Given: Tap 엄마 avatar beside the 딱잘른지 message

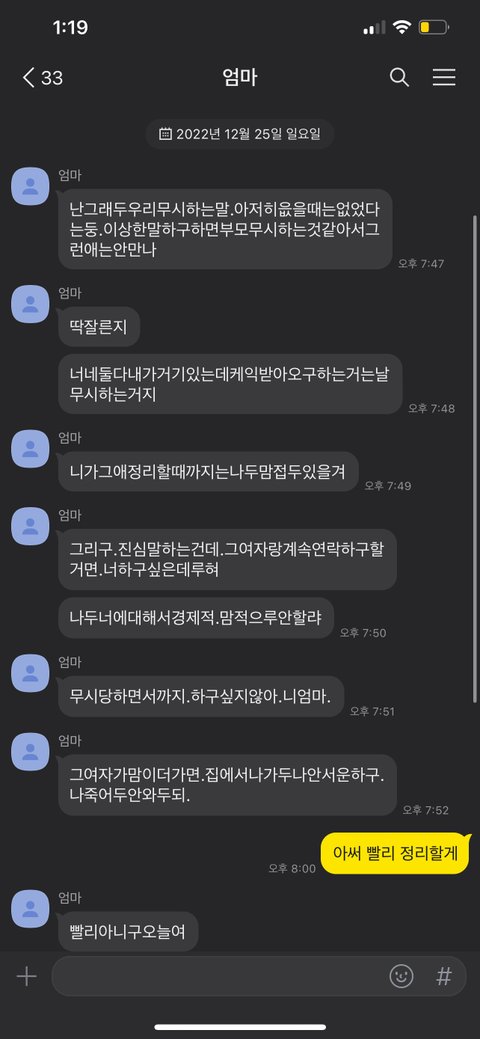Looking at the screenshot, I should click(30, 304).
